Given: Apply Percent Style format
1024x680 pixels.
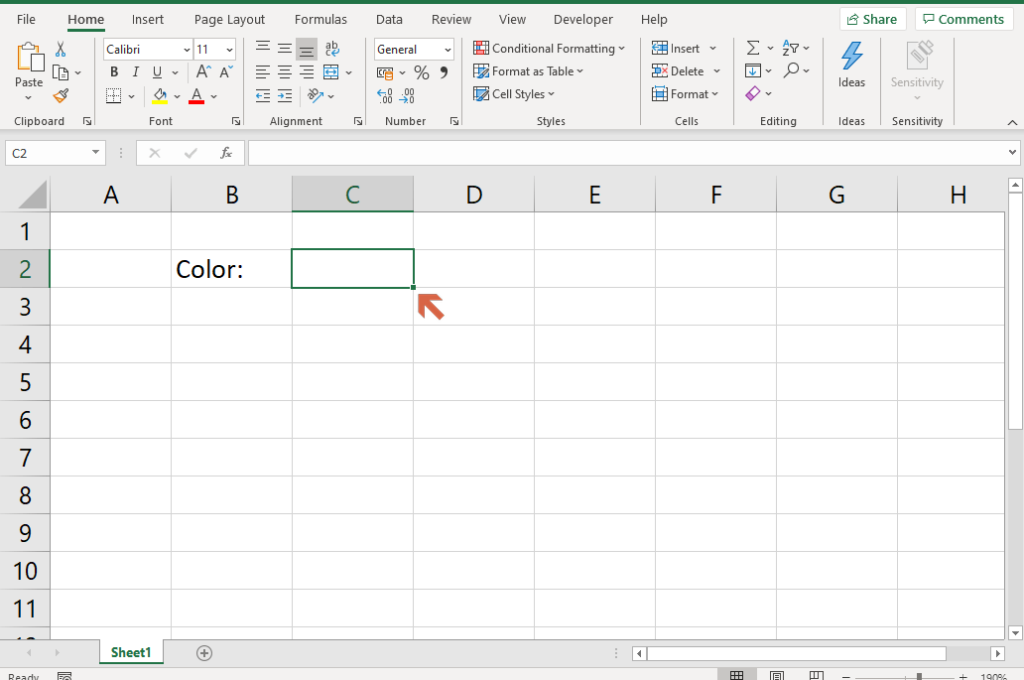Looking at the screenshot, I should click(x=422, y=73).
